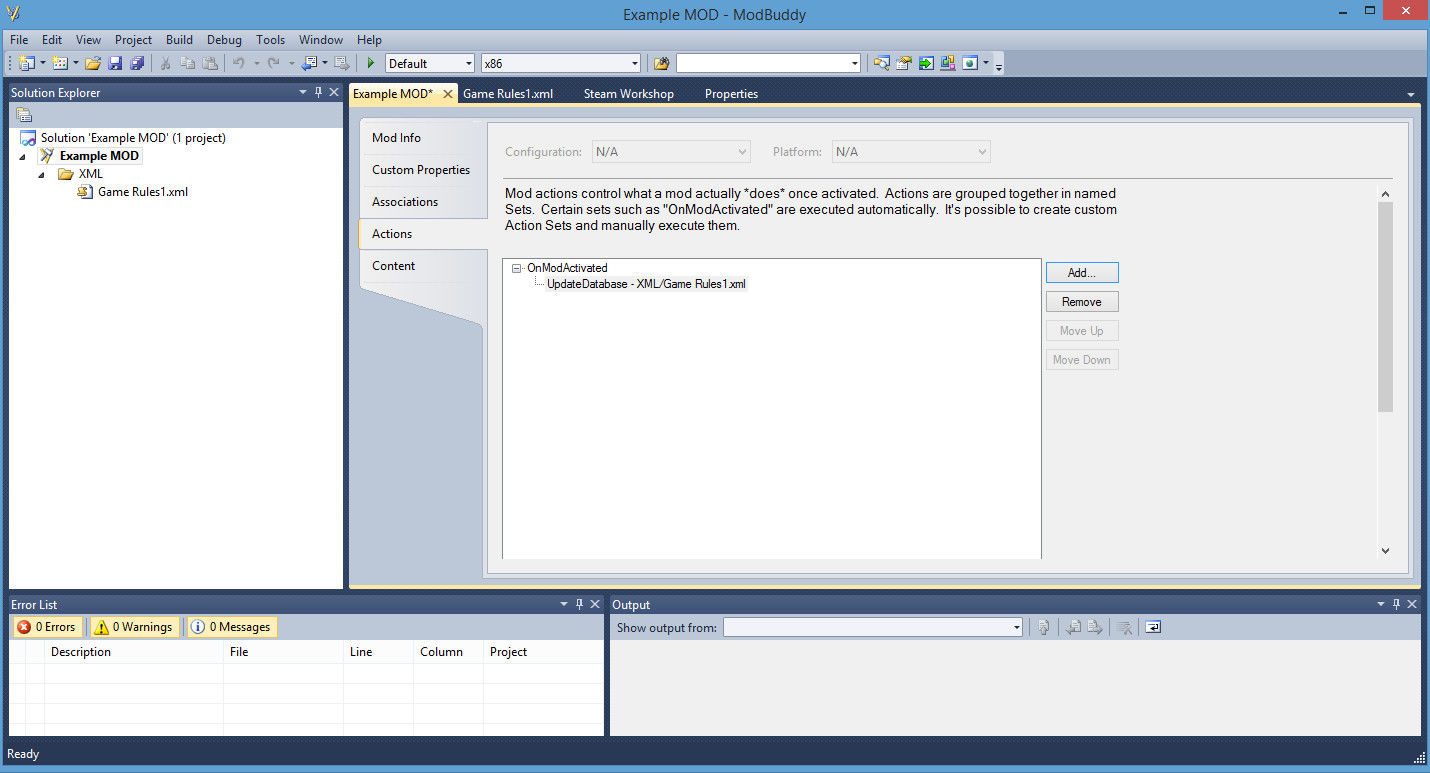Toggle word wrap in Output panel
Viewport: 1430px width, 773px height.
1153,627
